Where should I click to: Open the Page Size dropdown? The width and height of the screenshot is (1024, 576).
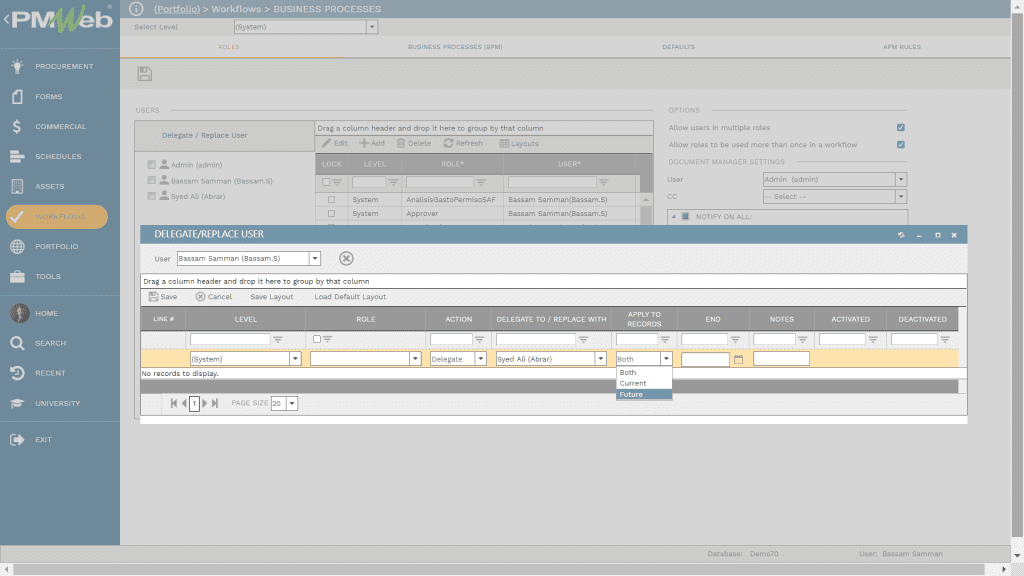(292, 404)
